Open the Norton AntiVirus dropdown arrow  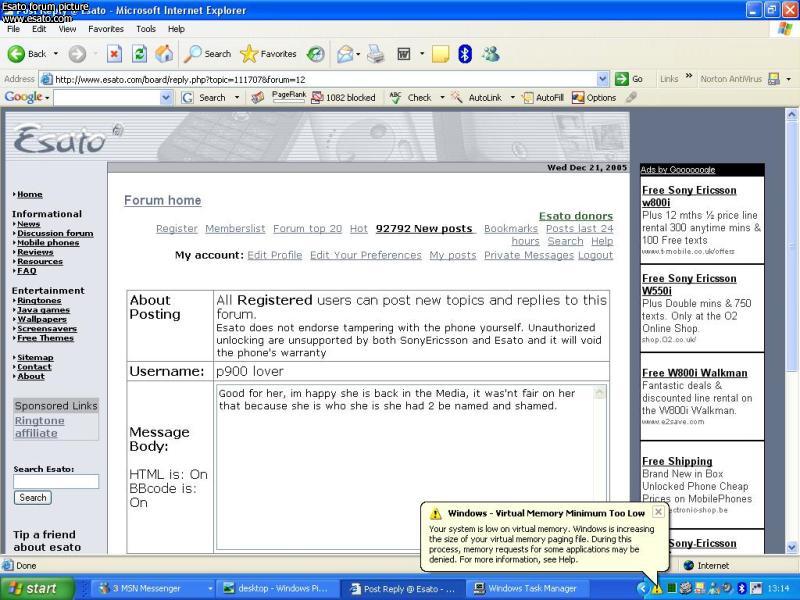tap(789, 79)
